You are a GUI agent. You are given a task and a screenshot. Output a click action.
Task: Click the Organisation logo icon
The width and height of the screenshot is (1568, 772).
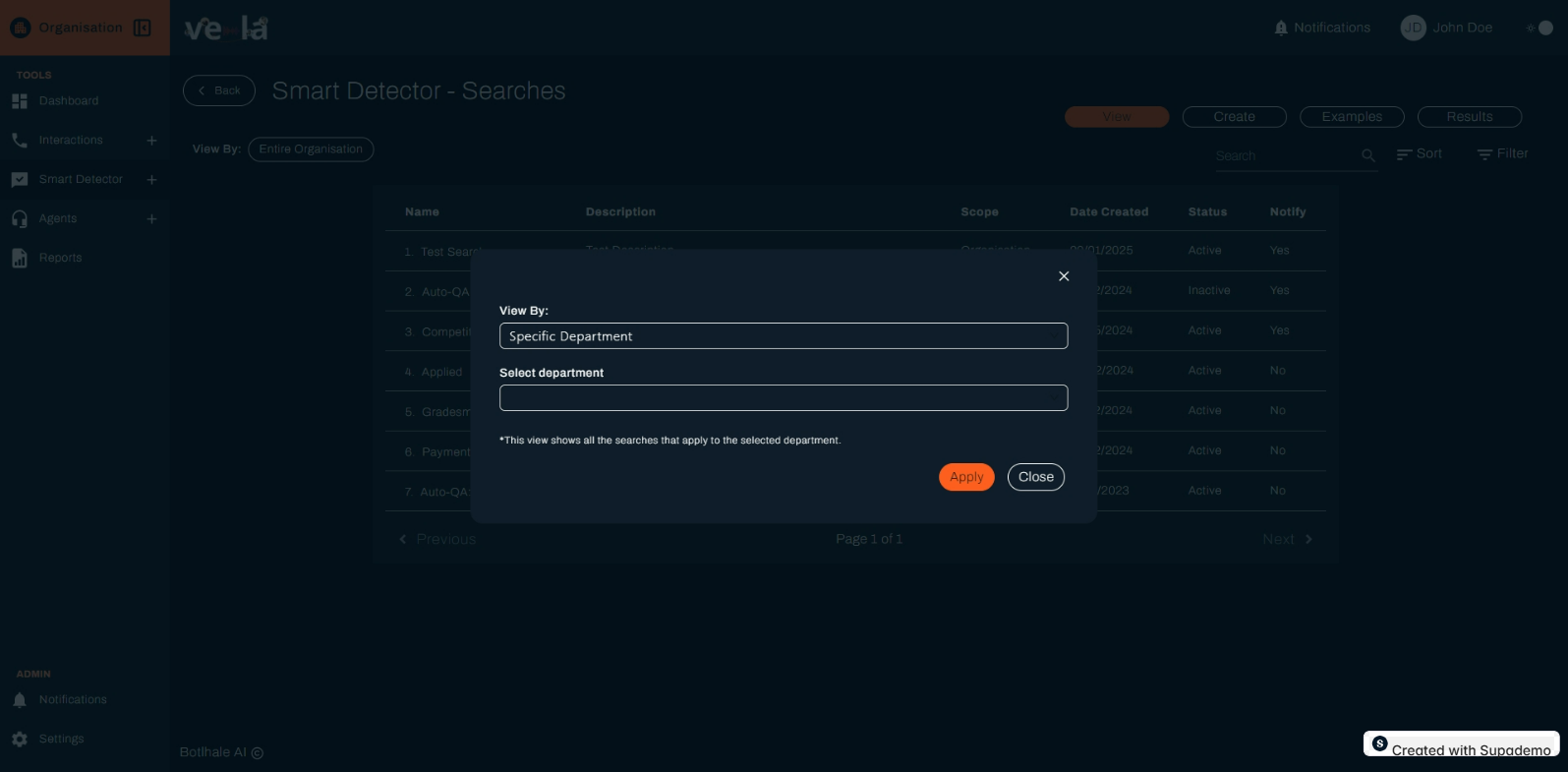click(x=20, y=28)
